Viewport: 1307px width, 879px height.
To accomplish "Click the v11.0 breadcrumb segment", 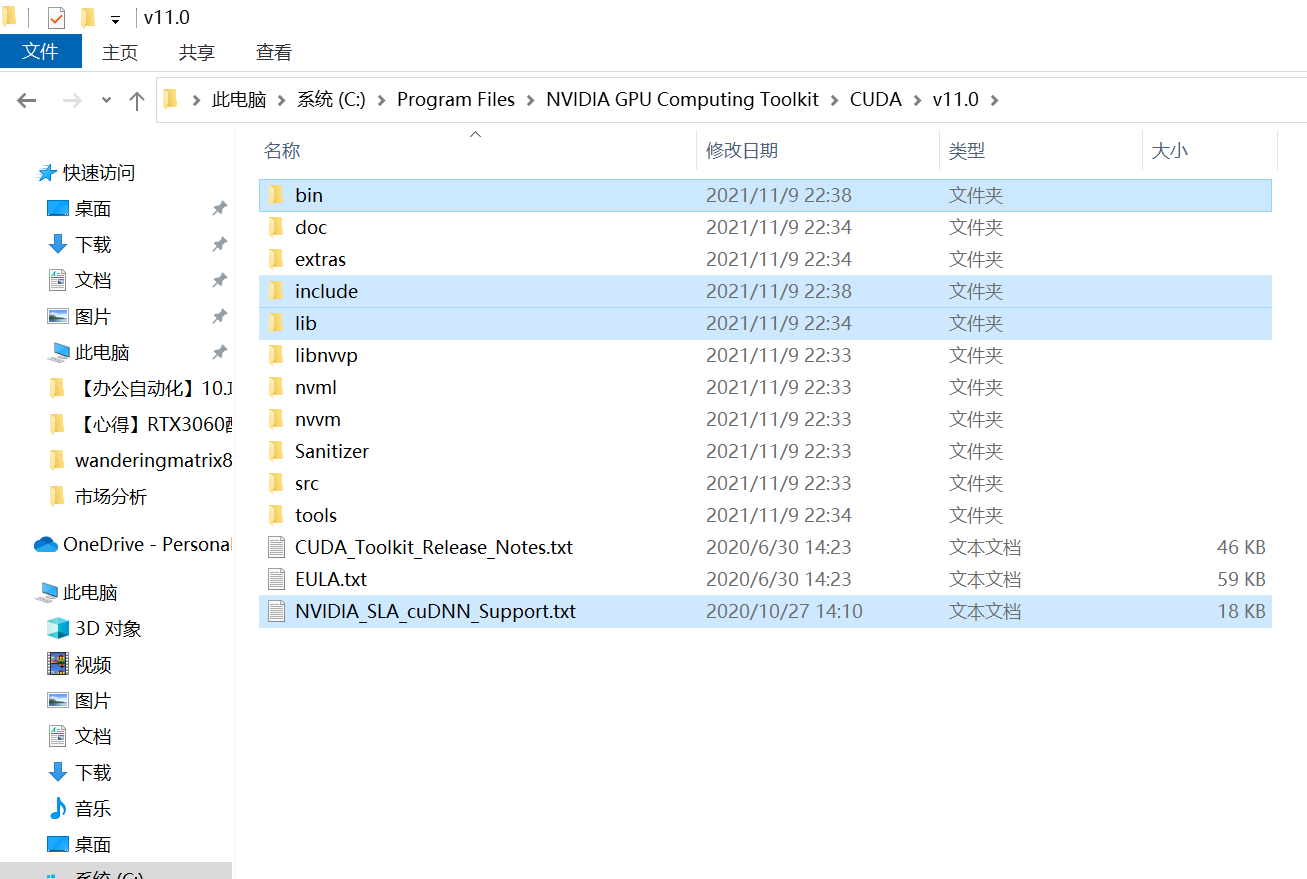I will pos(955,100).
